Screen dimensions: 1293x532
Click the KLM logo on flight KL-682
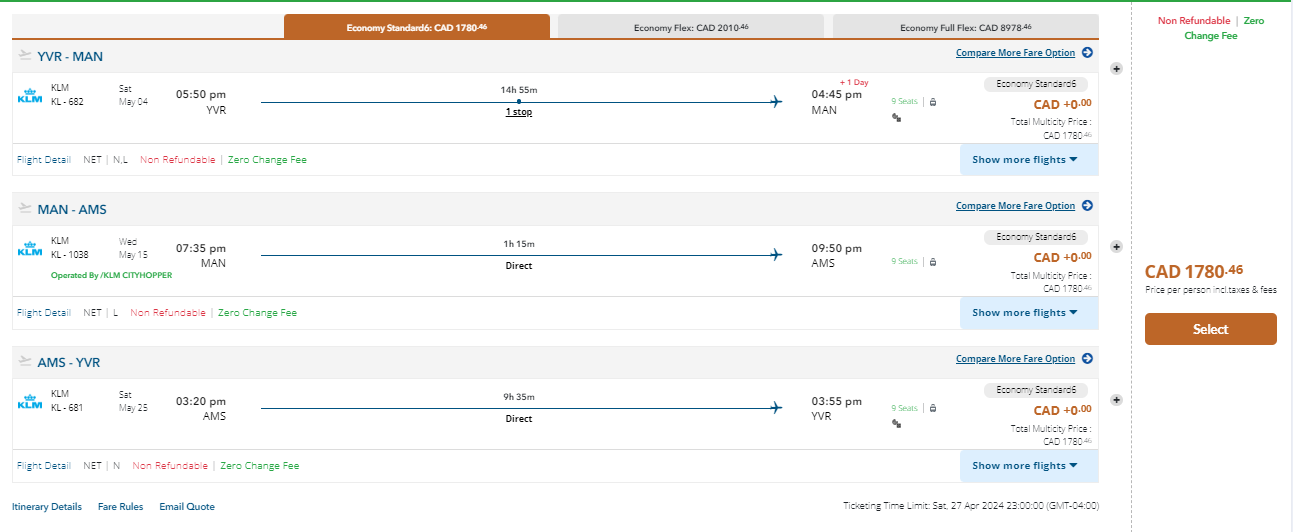(x=29, y=96)
